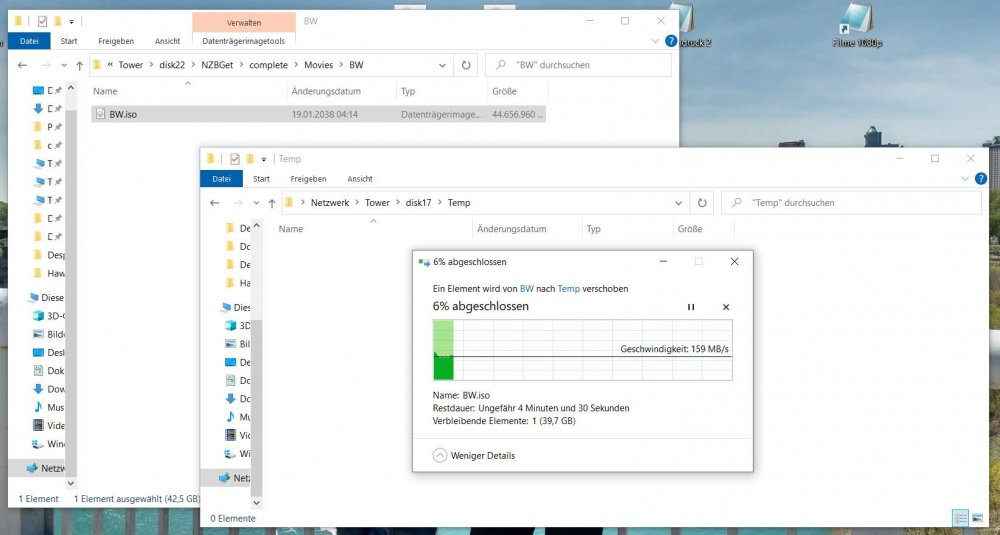Open Datei menu in Temp window
Viewport: 1000px width, 535px height.
[221, 179]
